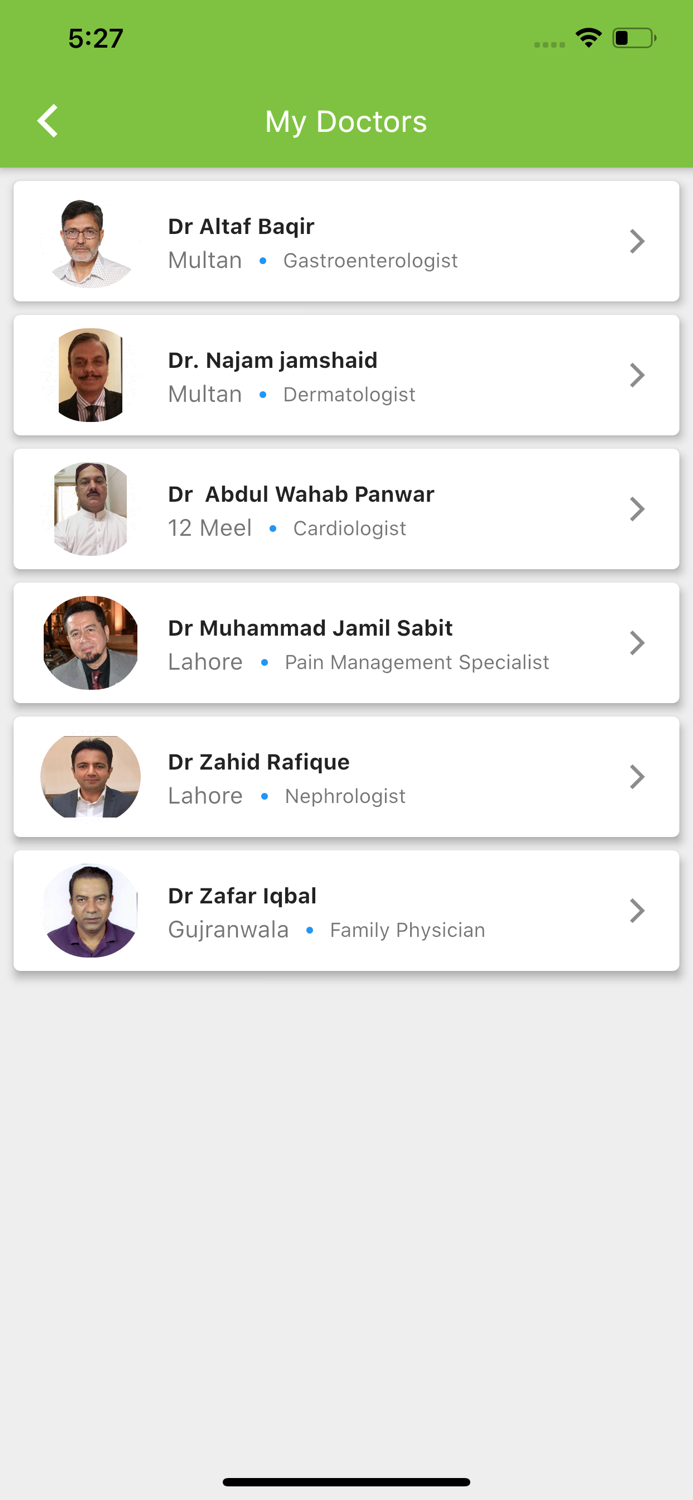Tap the battery indicator icon
Viewport: 693px width, 1500px height.
(632, 37)
